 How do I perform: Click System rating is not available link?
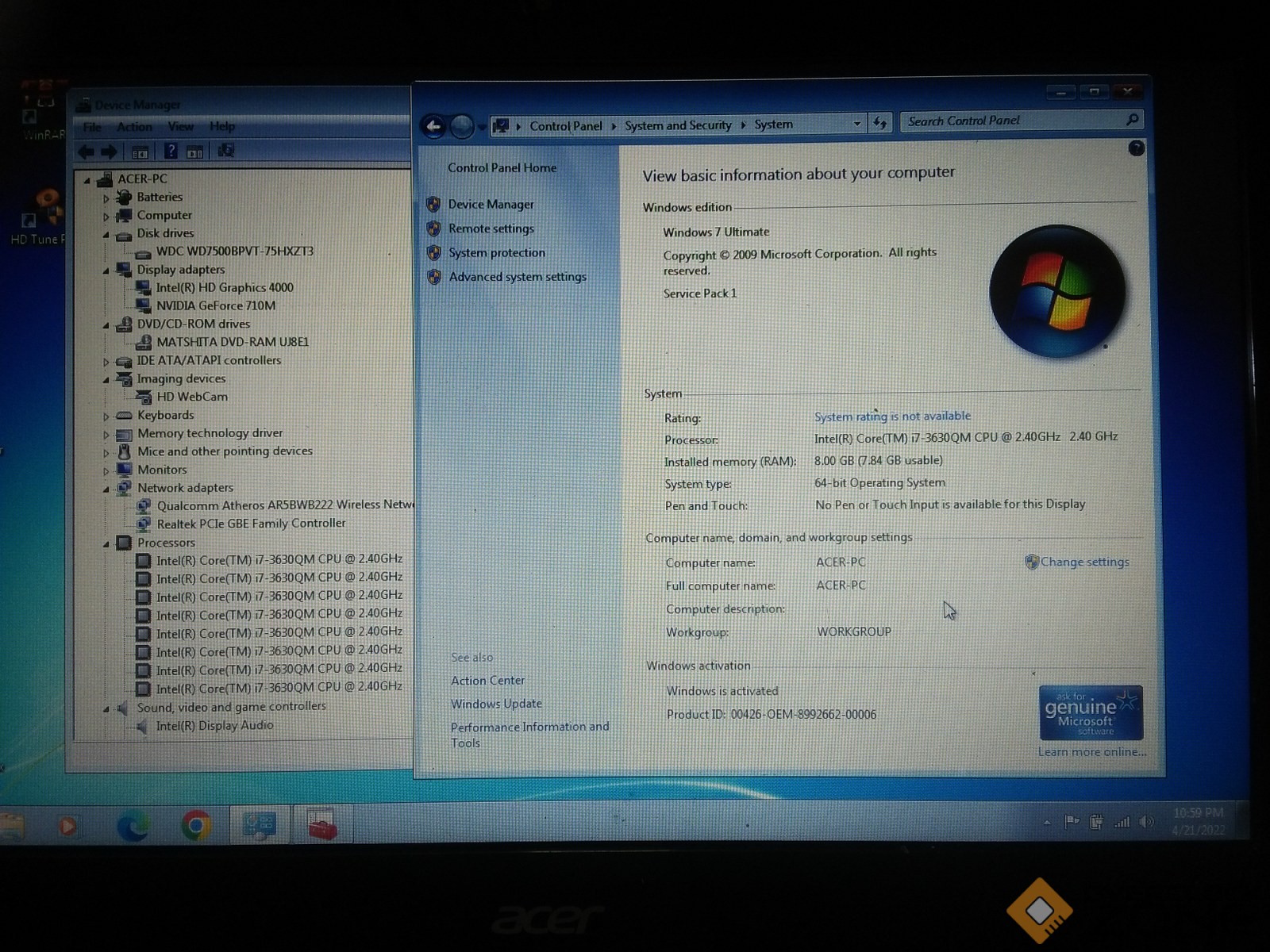coord(892,416)
